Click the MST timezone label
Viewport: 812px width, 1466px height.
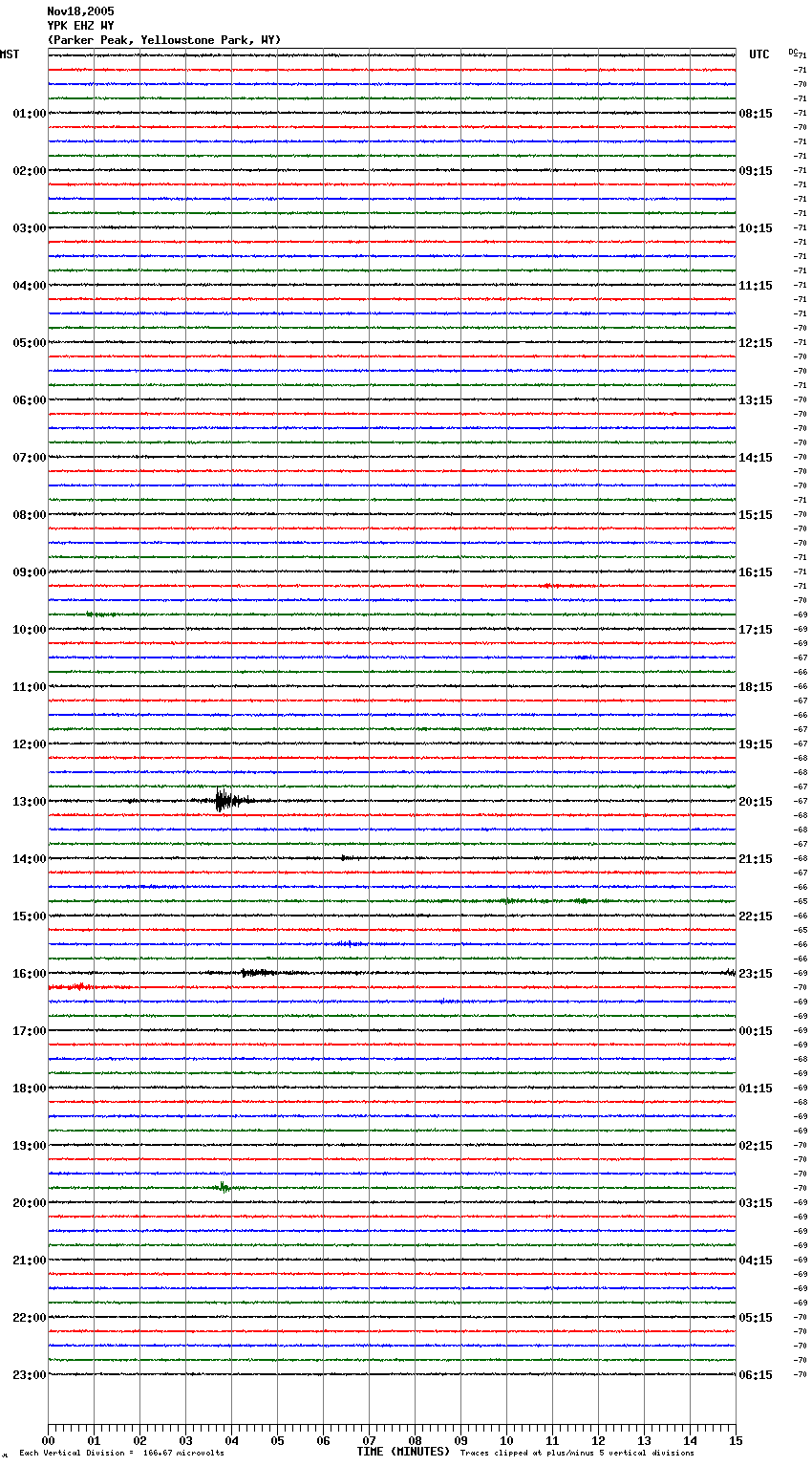(x=10, y=54)
